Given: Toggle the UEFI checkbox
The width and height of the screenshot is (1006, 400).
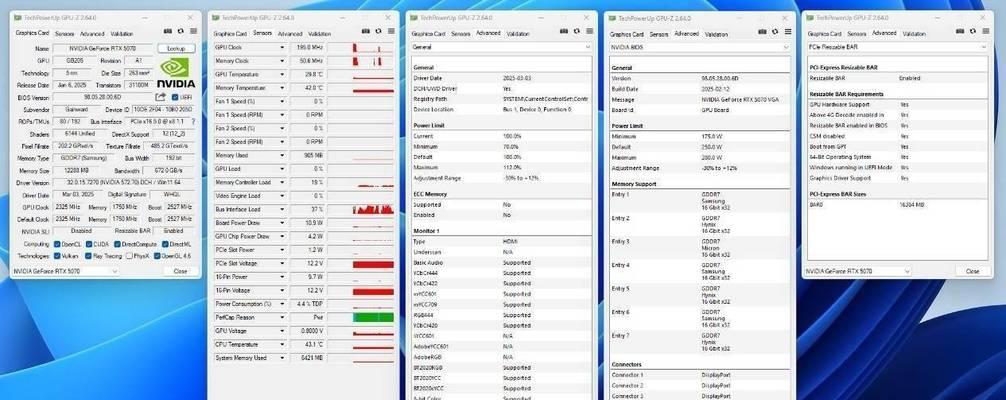Looking at the screenshot, I should pos(175,98).
